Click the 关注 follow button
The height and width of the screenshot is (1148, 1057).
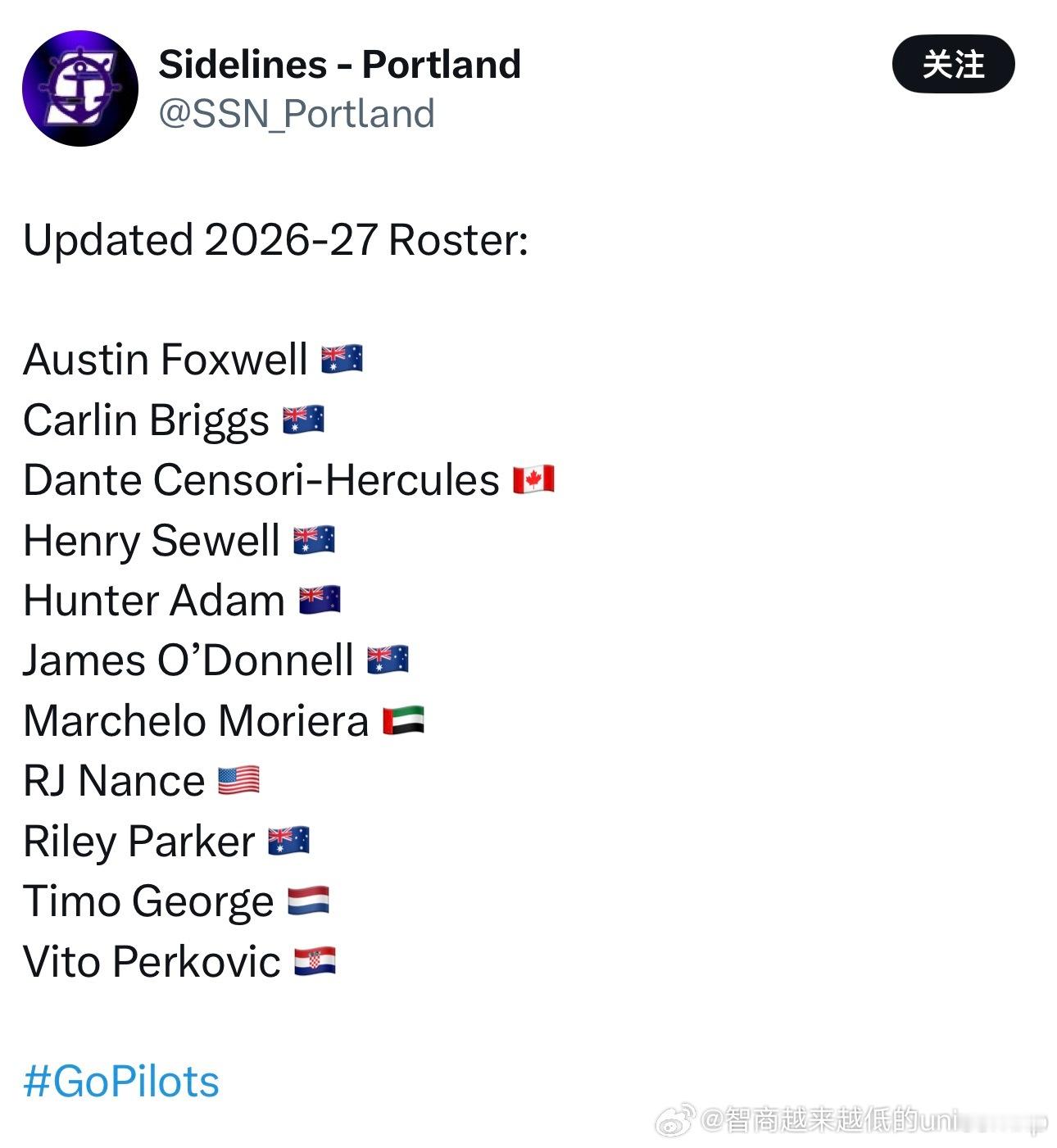(x=953, y=64)
